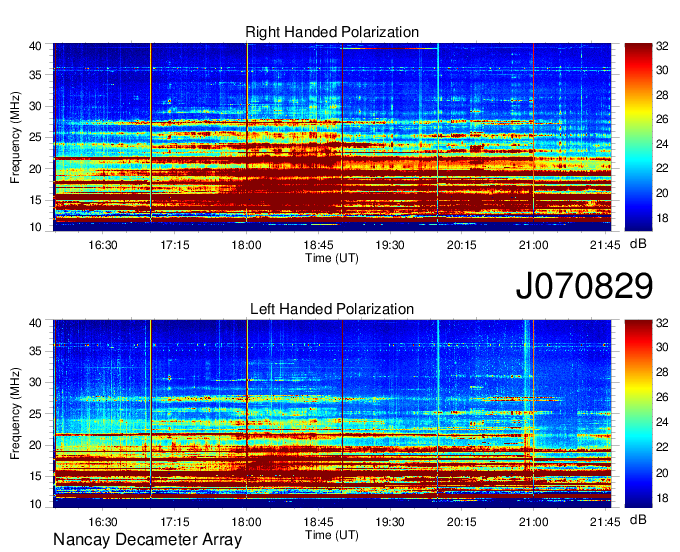Click the "dB" unit label of Left Handed color bar

[638, 520]
